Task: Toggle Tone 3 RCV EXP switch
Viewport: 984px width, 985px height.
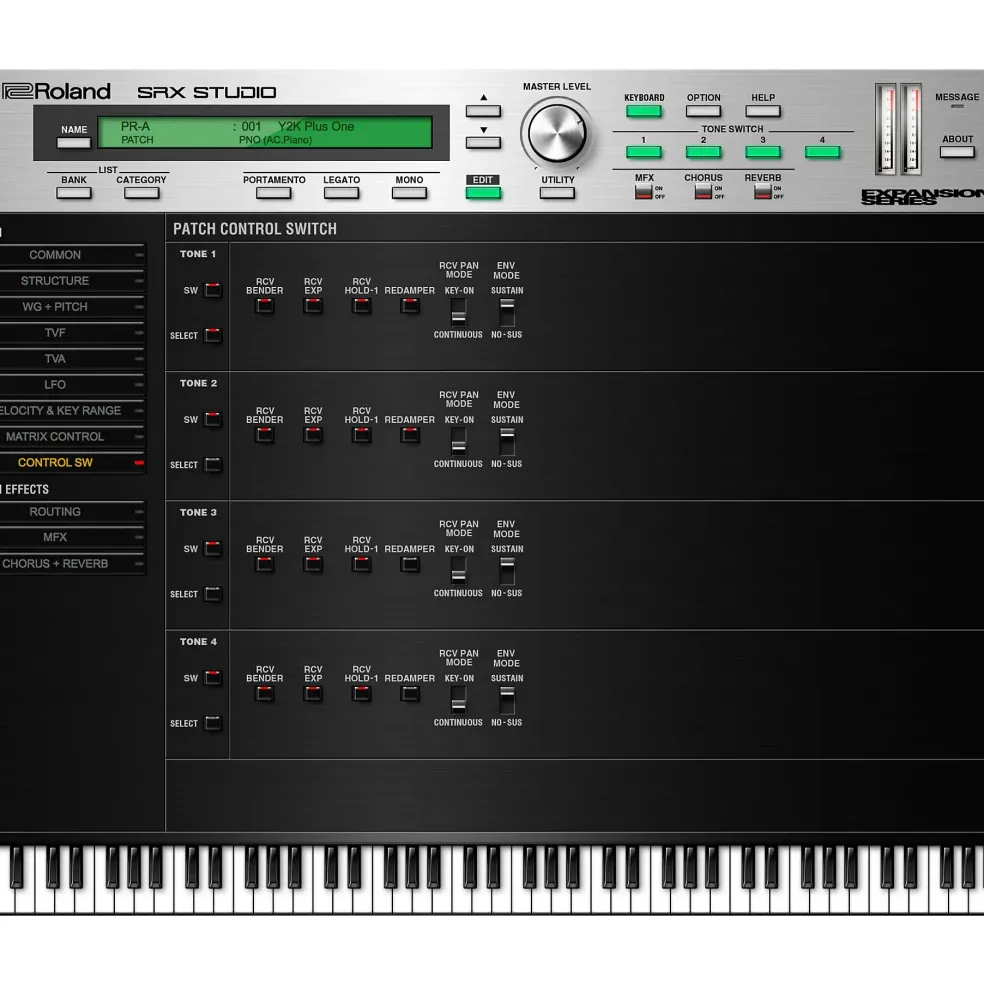Action: pos(313,564)
